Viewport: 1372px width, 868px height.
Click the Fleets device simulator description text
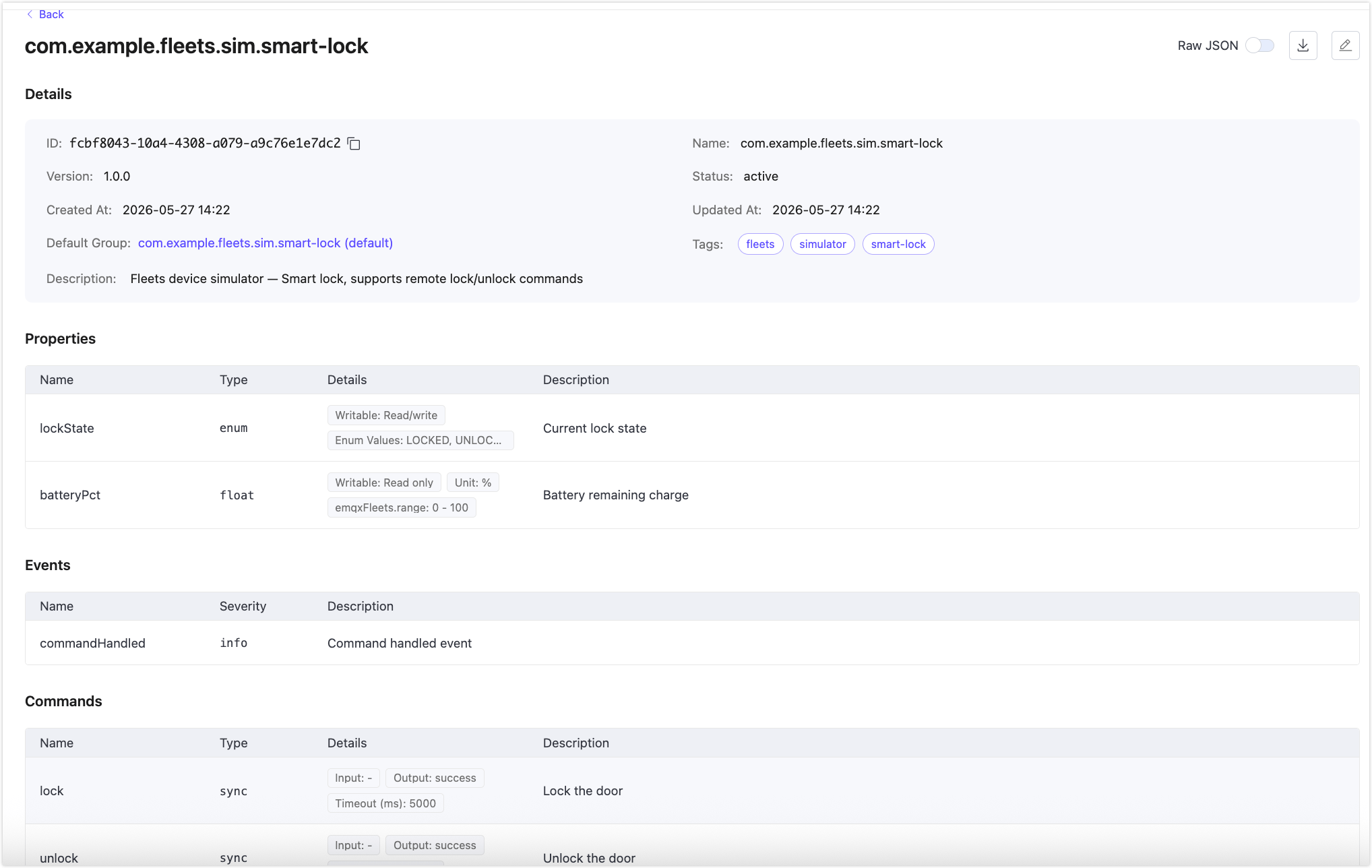(x=356, y=278)
